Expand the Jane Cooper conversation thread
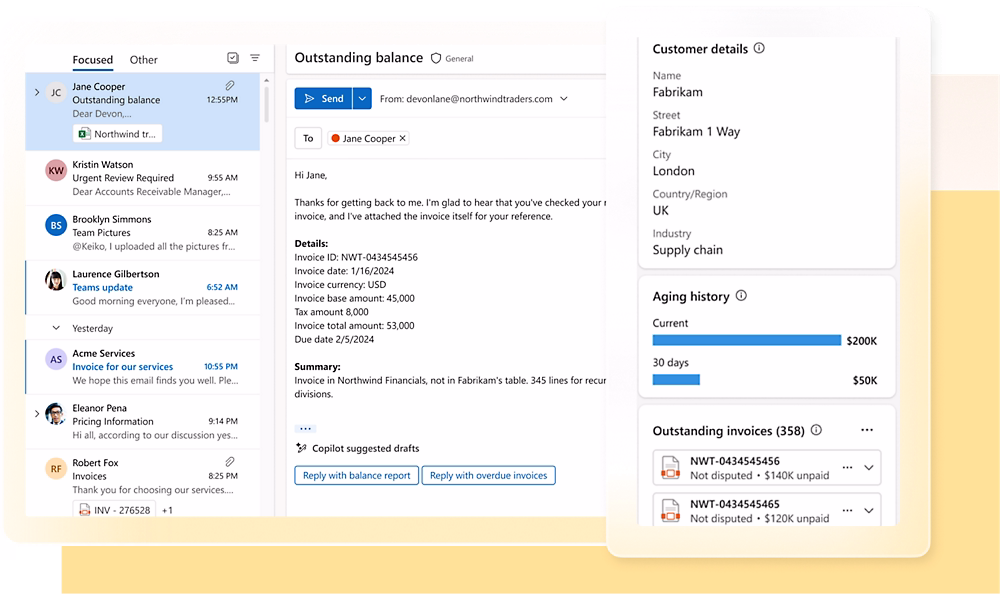 (37, 93)
